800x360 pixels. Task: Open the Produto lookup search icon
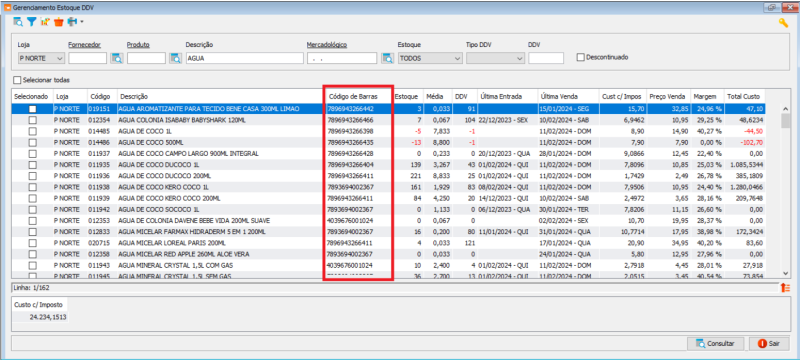(176, 58)
